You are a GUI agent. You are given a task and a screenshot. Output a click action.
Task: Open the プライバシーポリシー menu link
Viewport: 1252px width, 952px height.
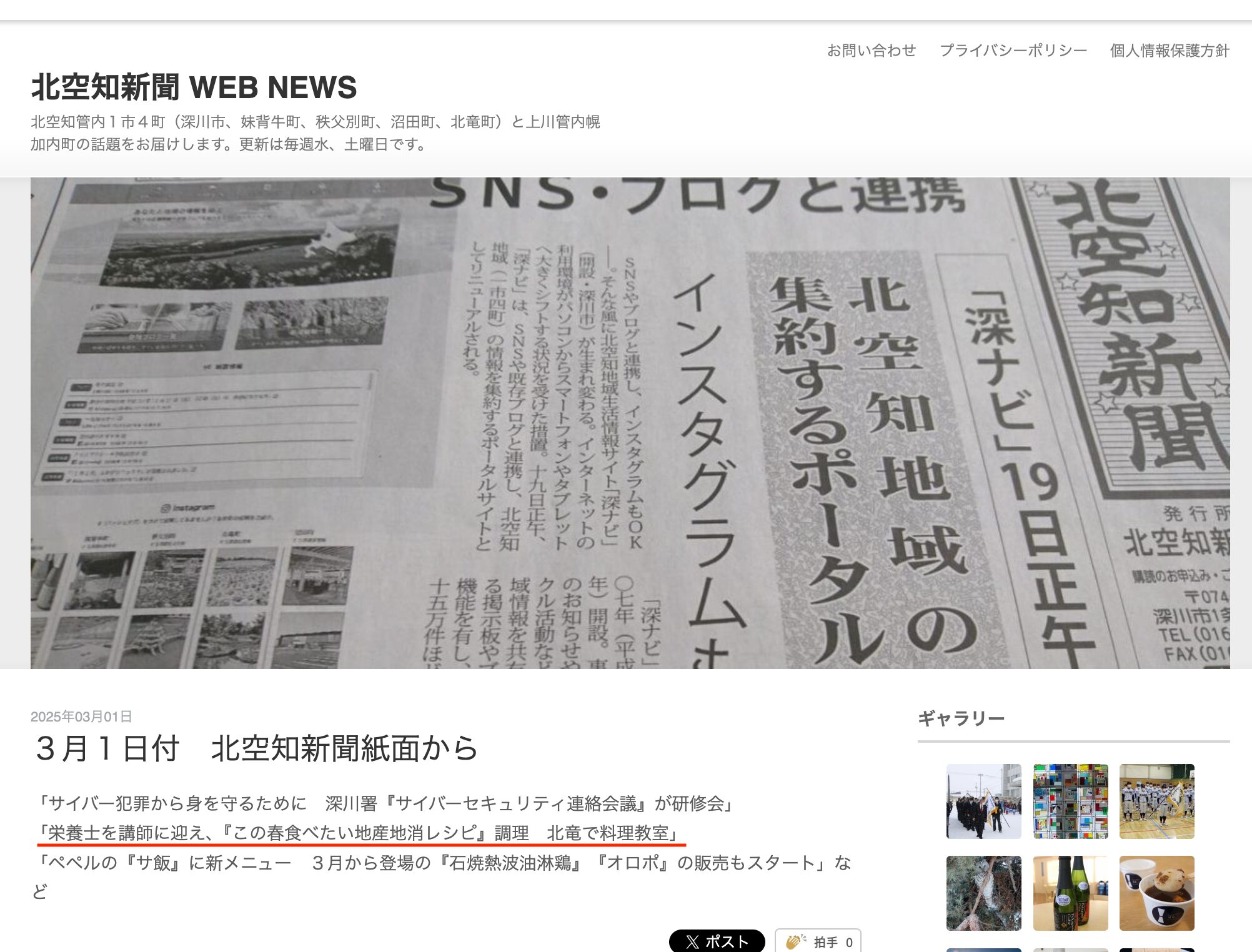(1013, 51)
